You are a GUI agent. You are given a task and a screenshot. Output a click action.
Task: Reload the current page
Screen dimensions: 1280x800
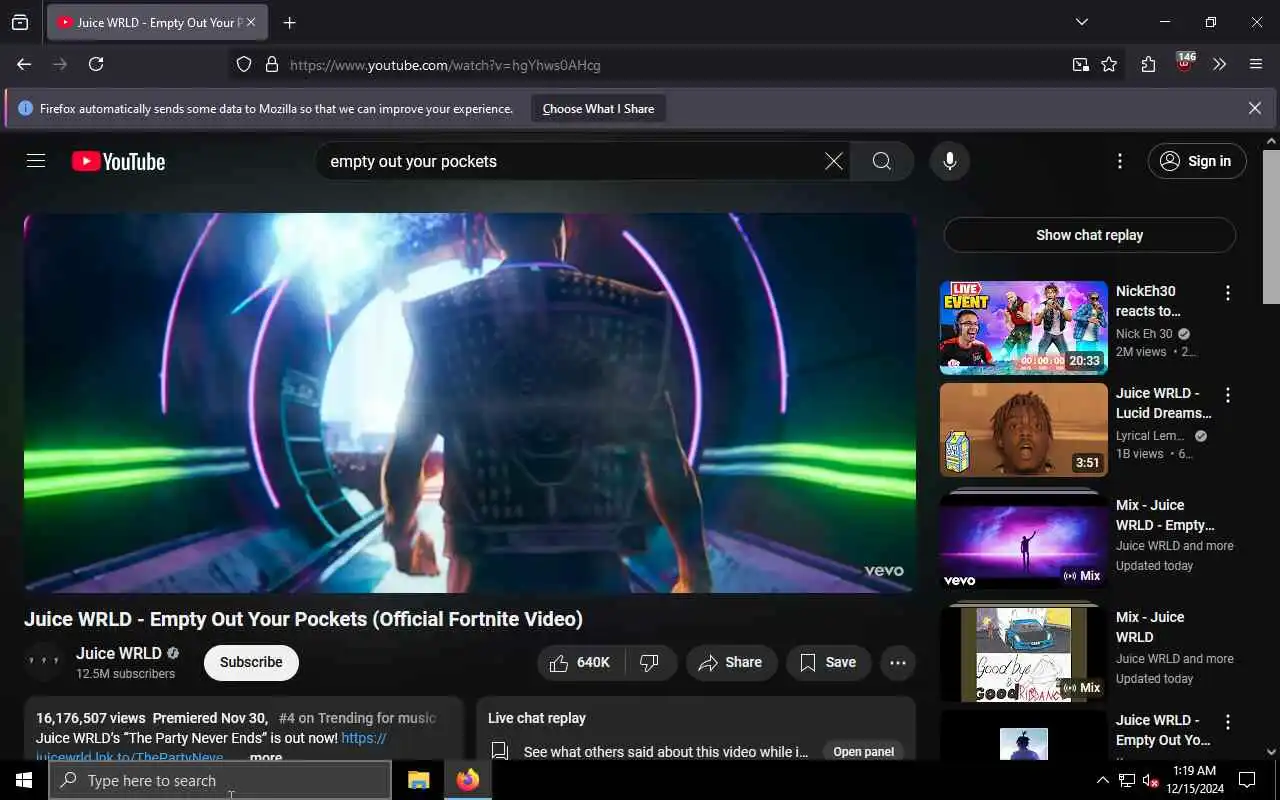[96, 64]
